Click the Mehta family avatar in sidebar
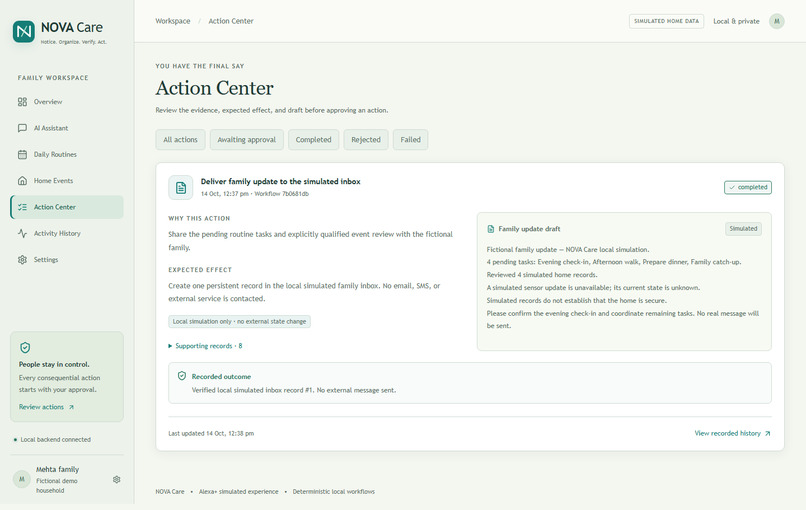The width and height of the screenshot is (806, 510). tap(22, 479)
